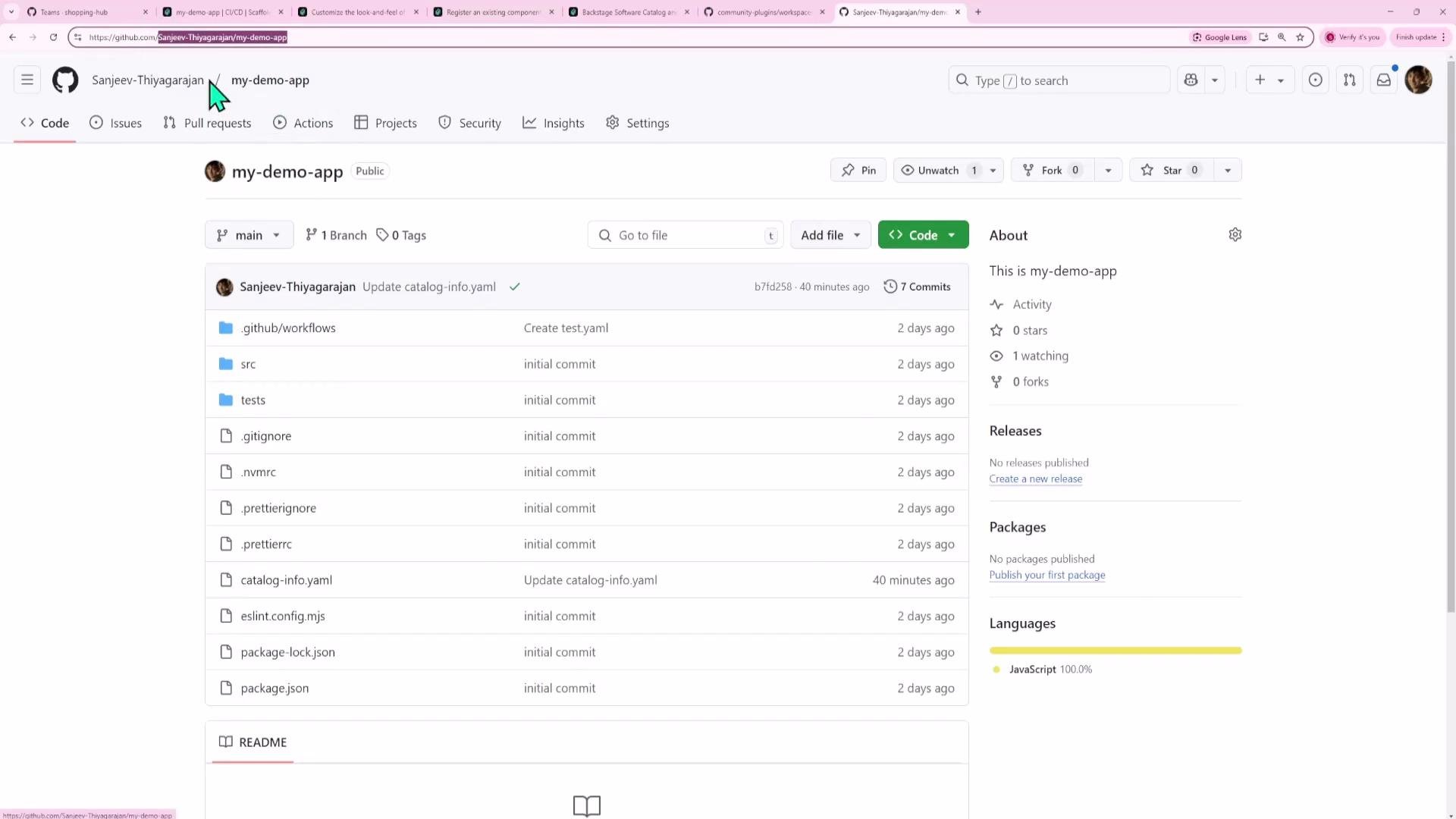1456x819 pixels.
Task: Reload the page
Action: 53,37
